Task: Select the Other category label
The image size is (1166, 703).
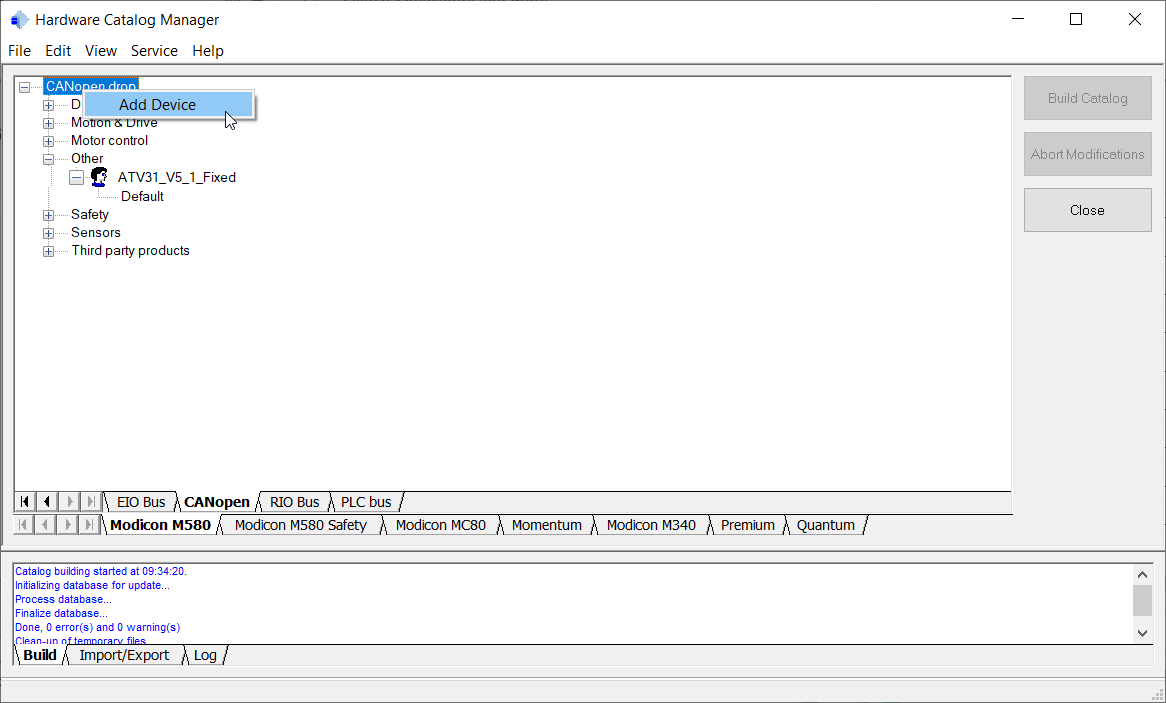Action: [87, 158]
